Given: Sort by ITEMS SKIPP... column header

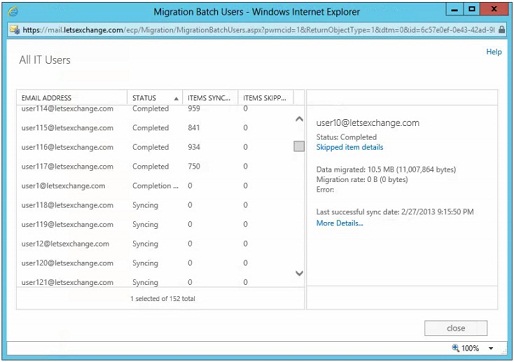Looking at the screenshot, I should [266, 98].
